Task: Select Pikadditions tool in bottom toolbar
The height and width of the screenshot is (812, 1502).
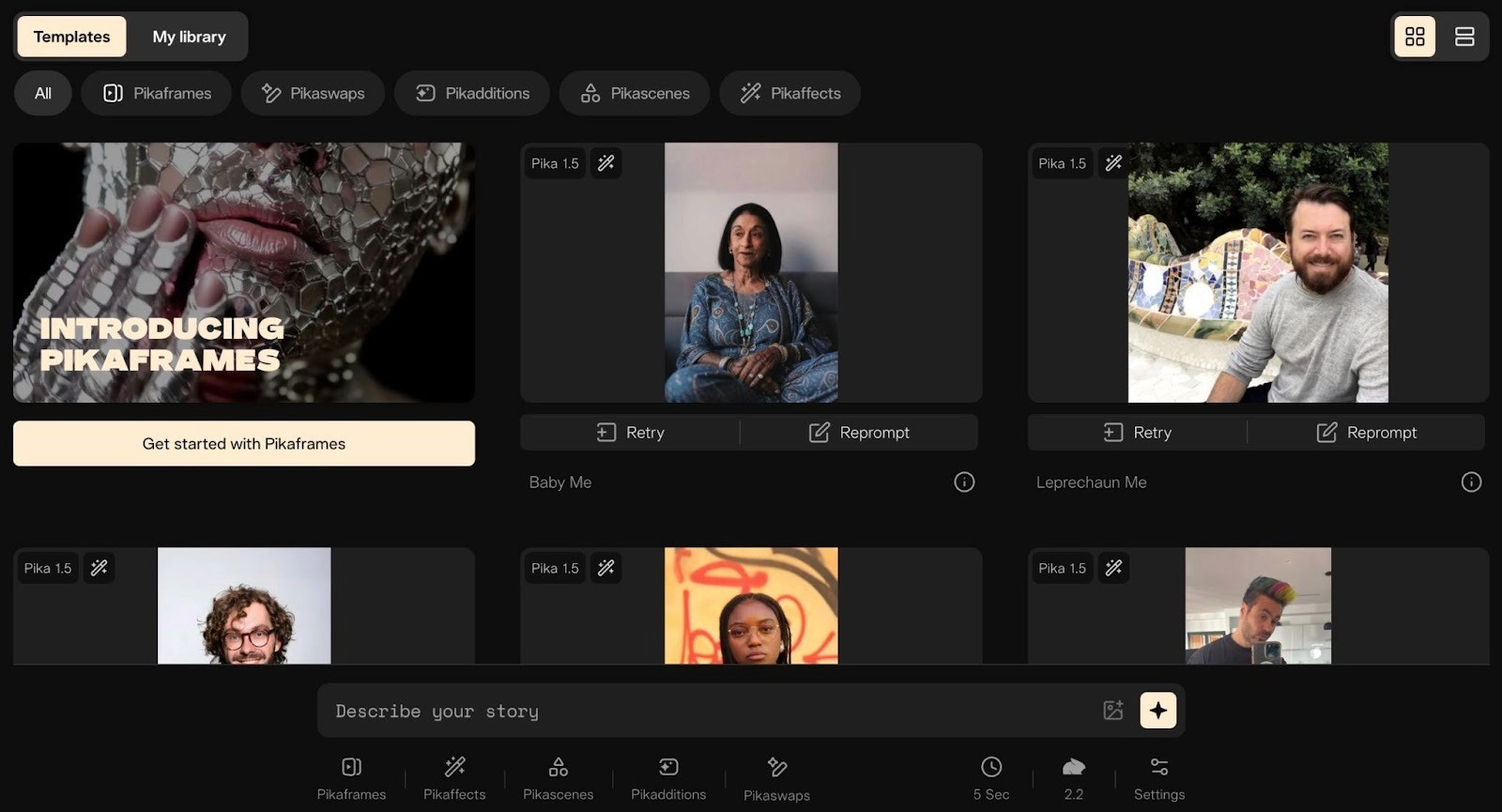Action: [668, 779]
